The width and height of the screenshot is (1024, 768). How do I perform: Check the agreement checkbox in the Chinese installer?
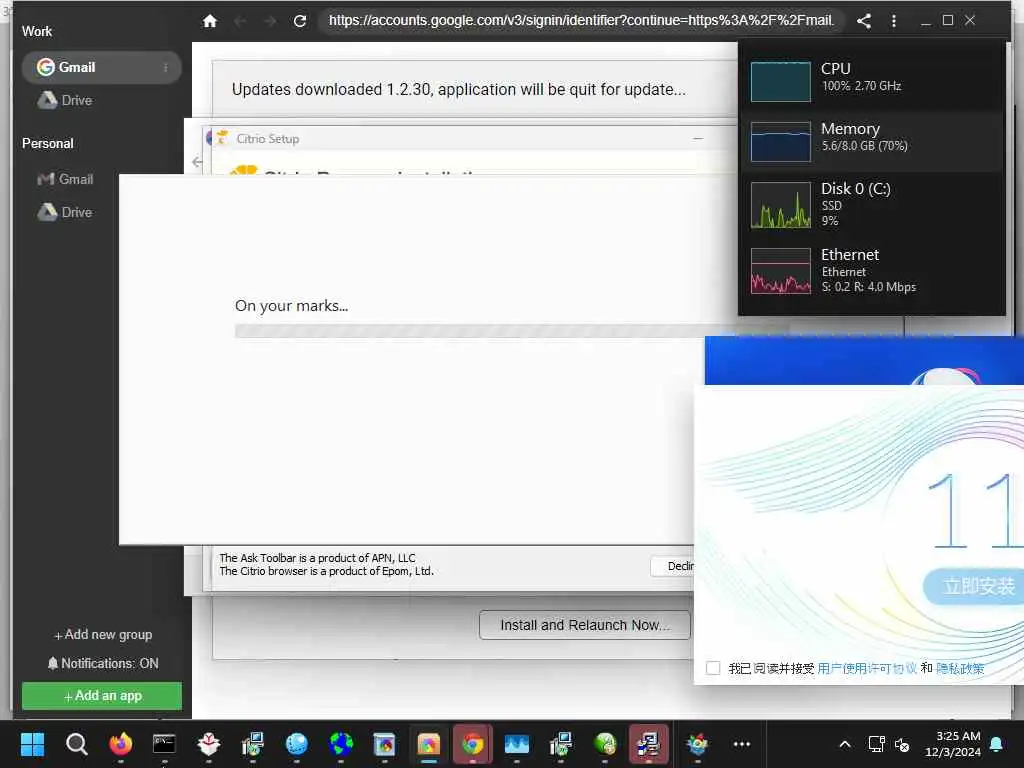tap(713, 668)
